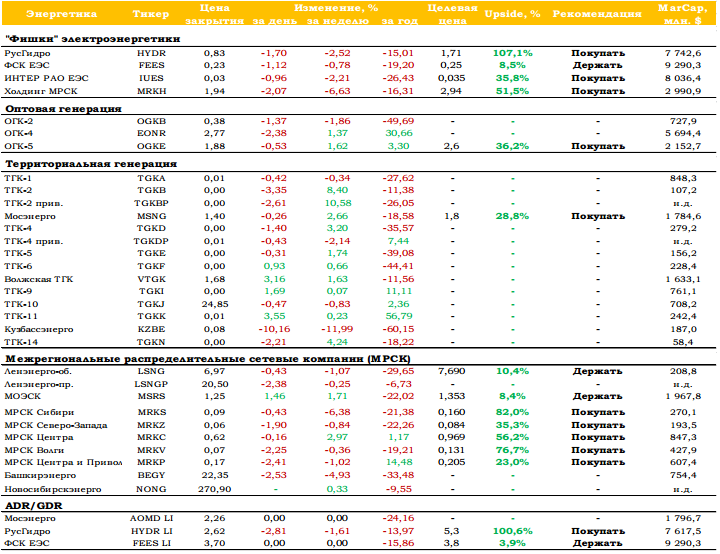Click the 'Upside, %' header
Image resolution: width=720 pixels, height=554 pixels.
click(x=512, y=14)
